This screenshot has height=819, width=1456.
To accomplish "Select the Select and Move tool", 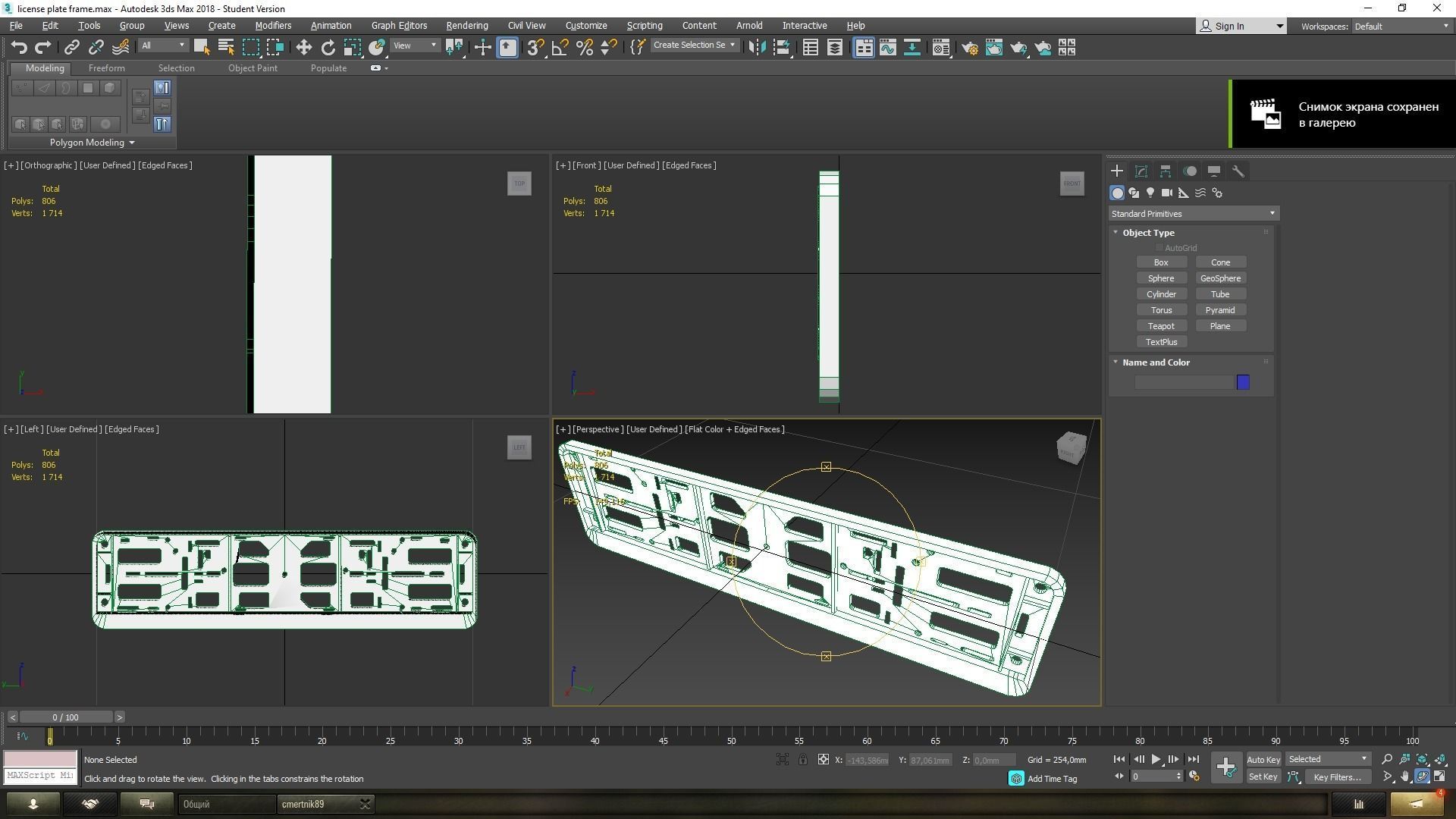I will pyautogui.click(x=303, y=47).
